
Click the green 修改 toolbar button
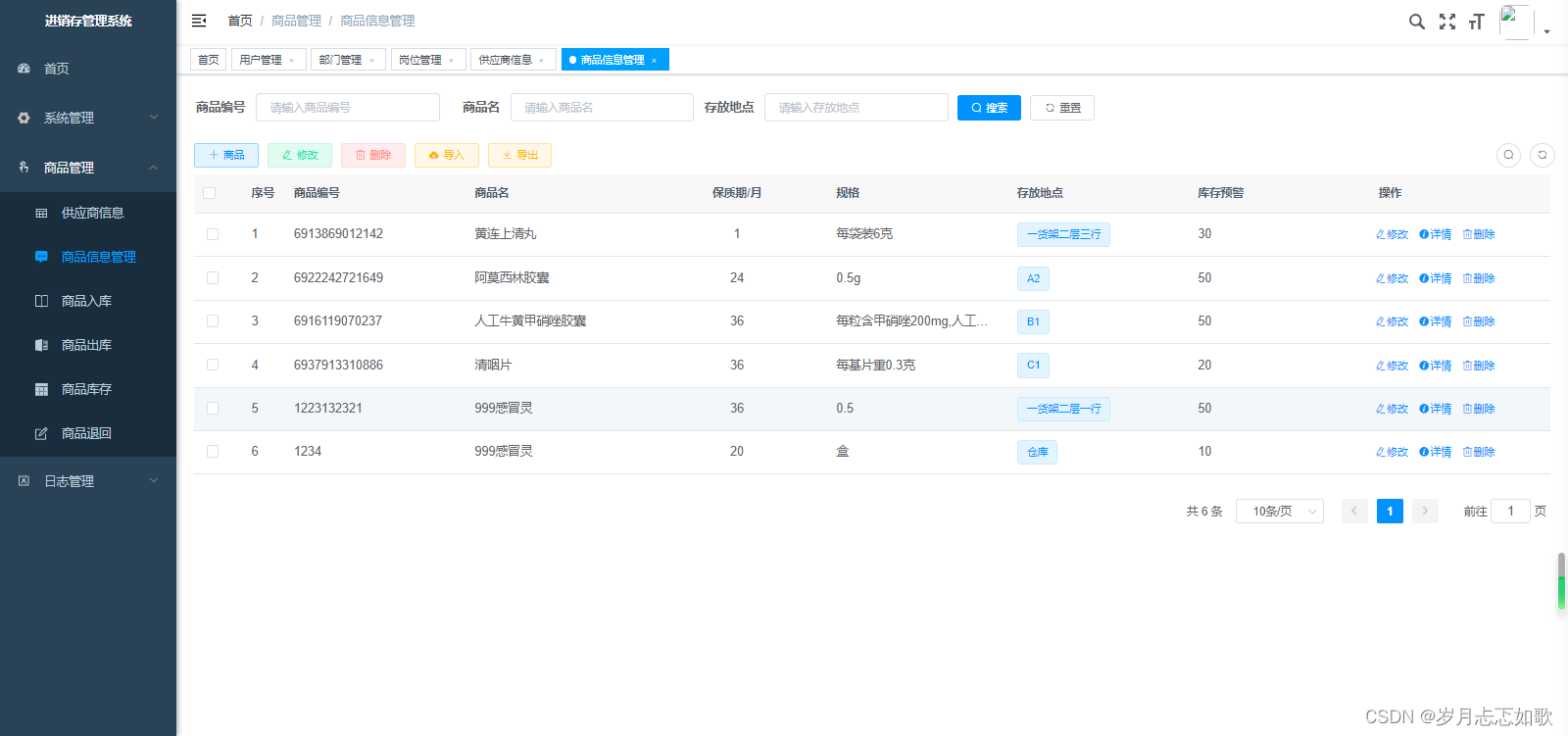[x=300, y=155]
